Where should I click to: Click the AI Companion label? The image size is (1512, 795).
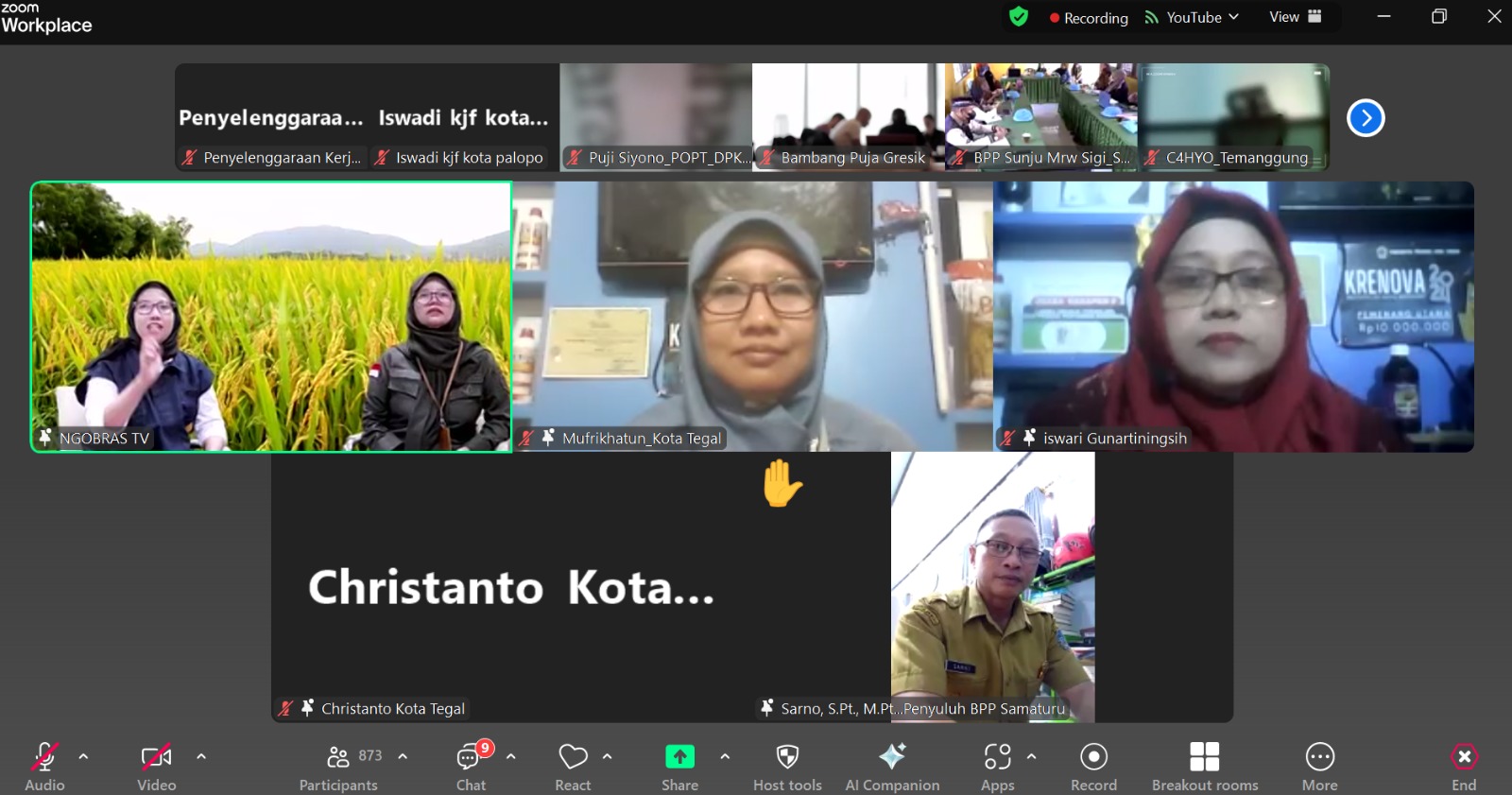892,786
